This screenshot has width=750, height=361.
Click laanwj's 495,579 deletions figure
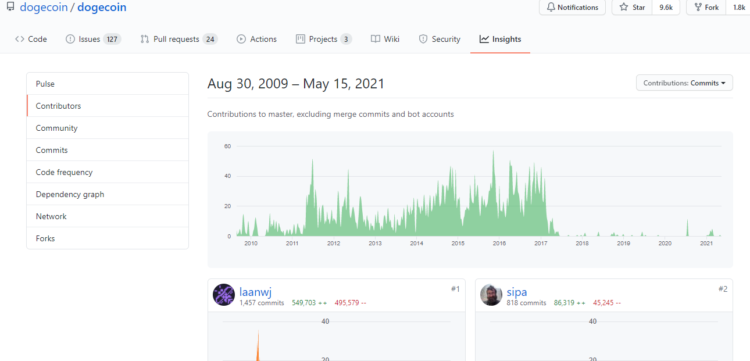point(350,303)
